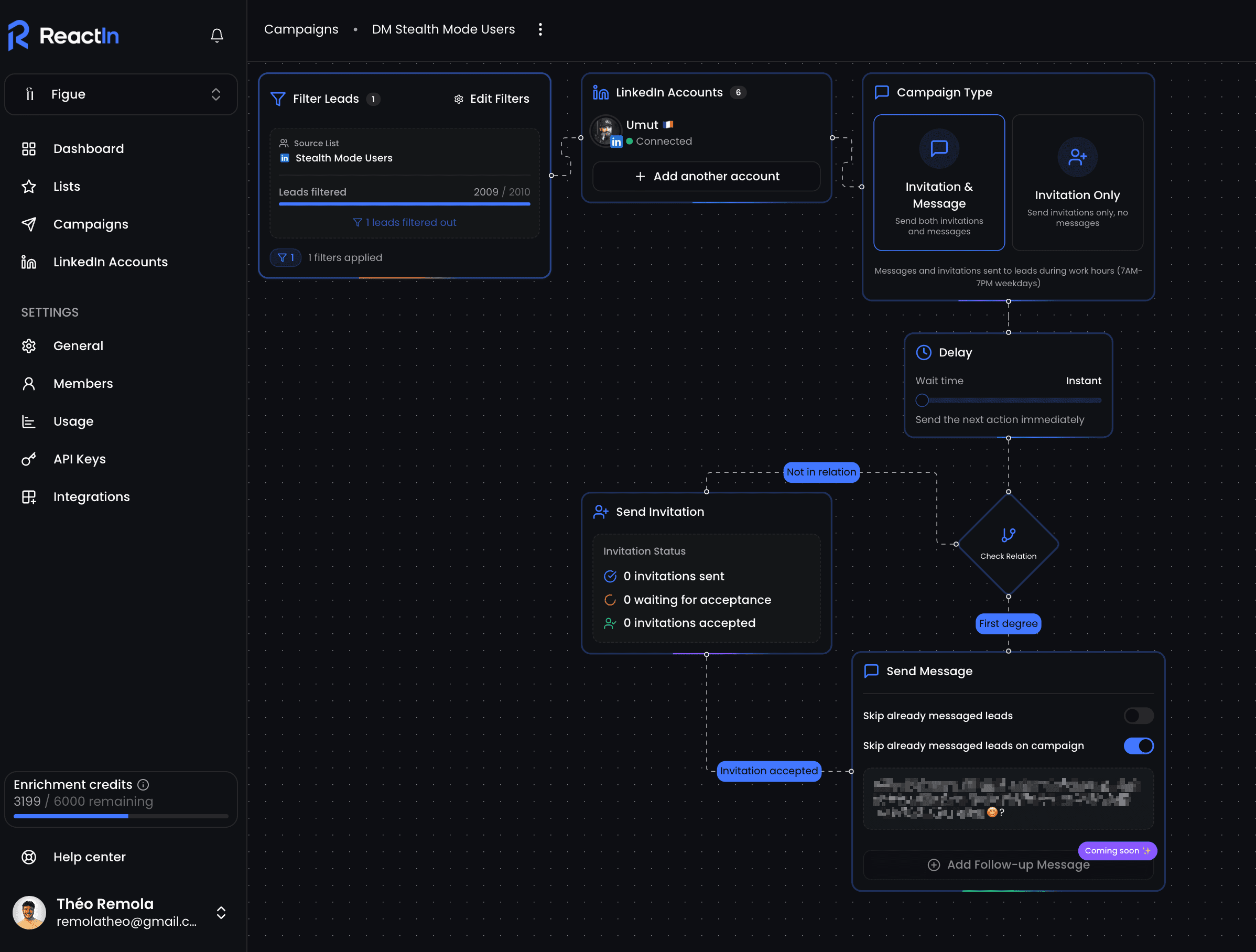Click the notifications bell icon
This screenshot has height=952, width=1256.
pos(216,36)
